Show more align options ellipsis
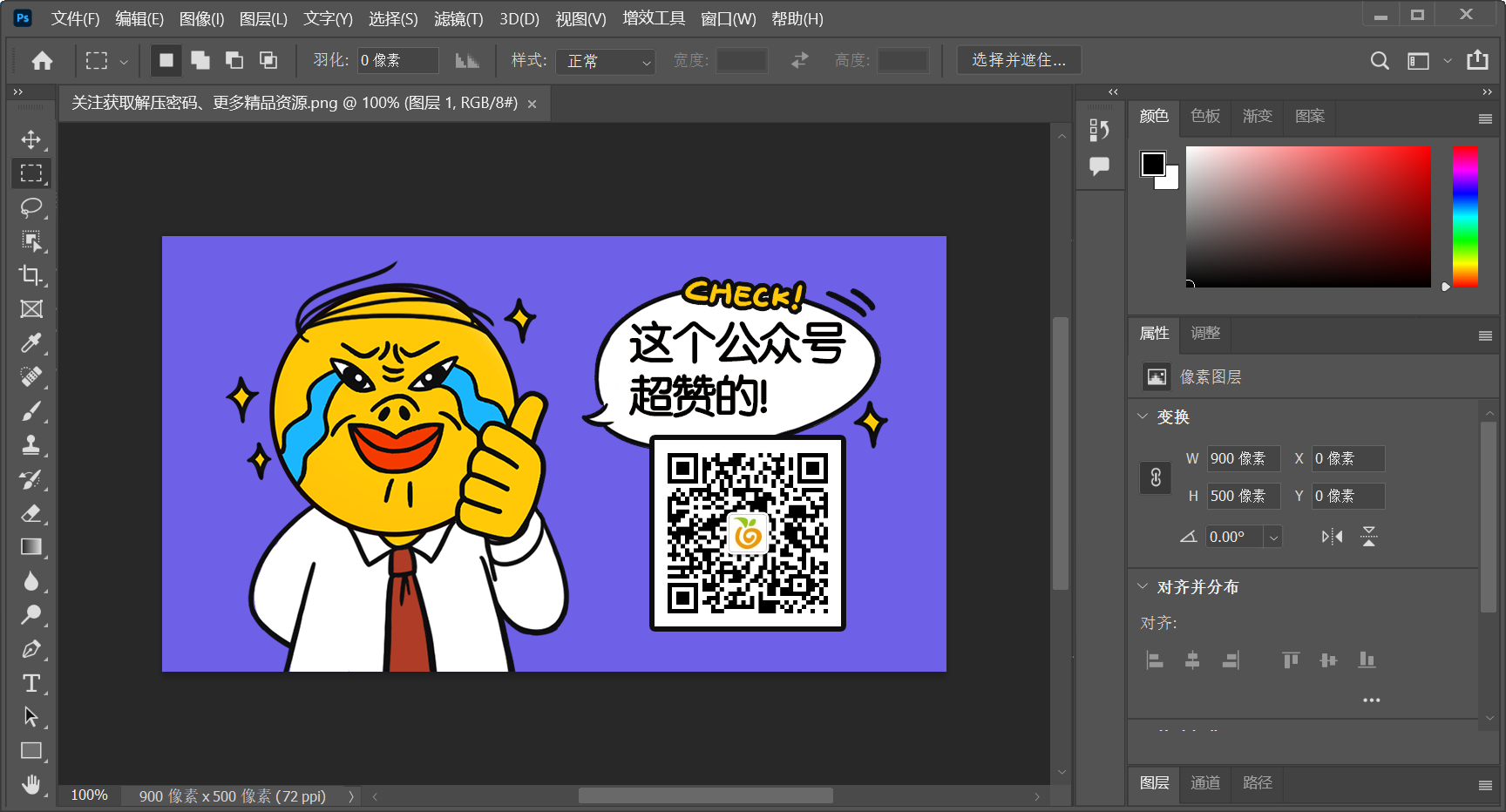This screenshot has height=812, width=1506. (x=1371, y=700)
